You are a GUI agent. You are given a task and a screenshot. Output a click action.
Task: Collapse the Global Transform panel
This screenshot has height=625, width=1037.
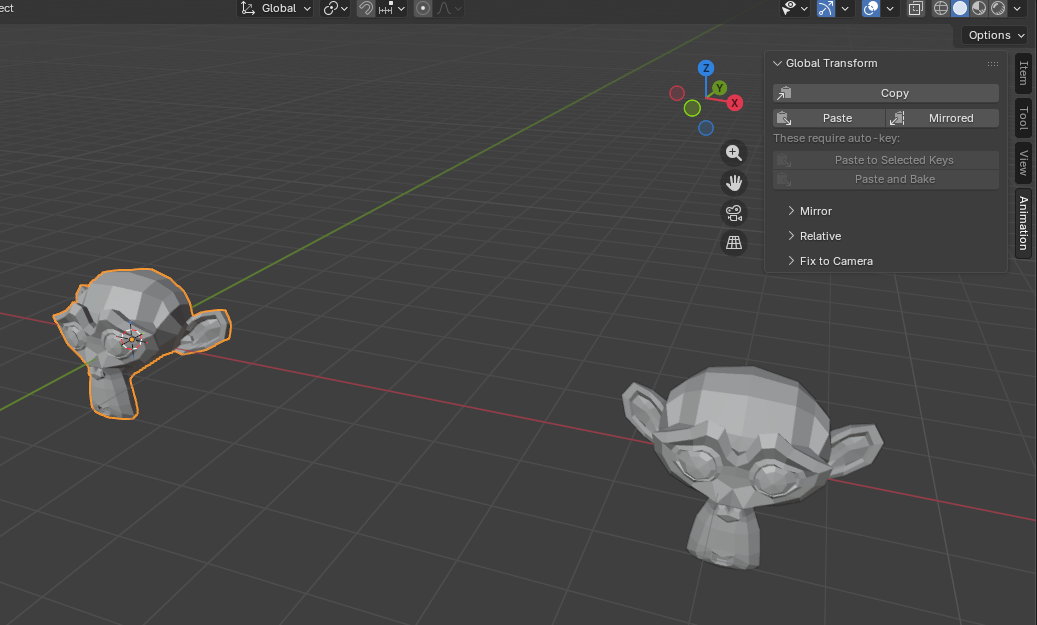(778, 63)
